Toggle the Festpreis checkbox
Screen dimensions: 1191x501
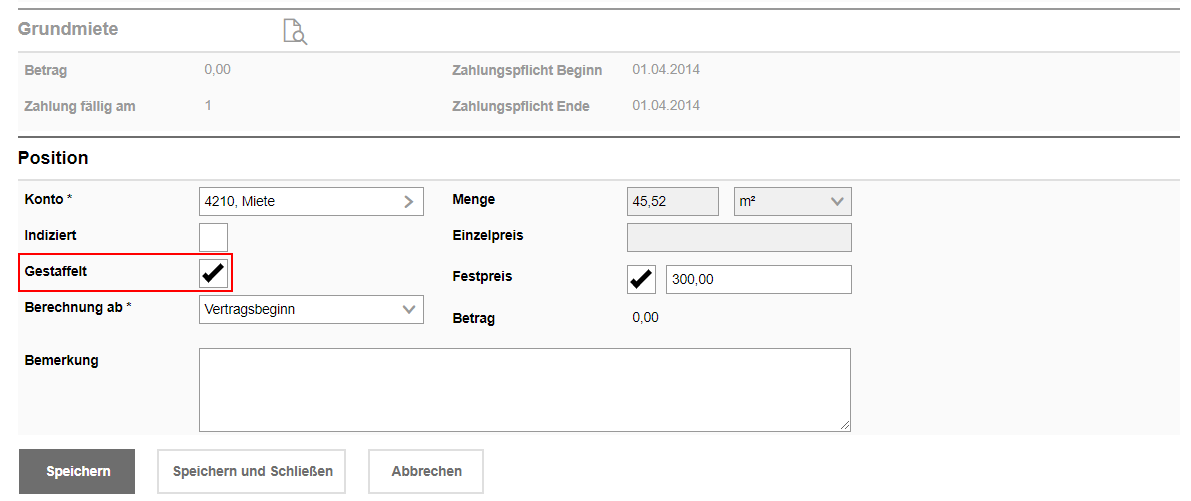pyautogui.click(x=641, y=279)
